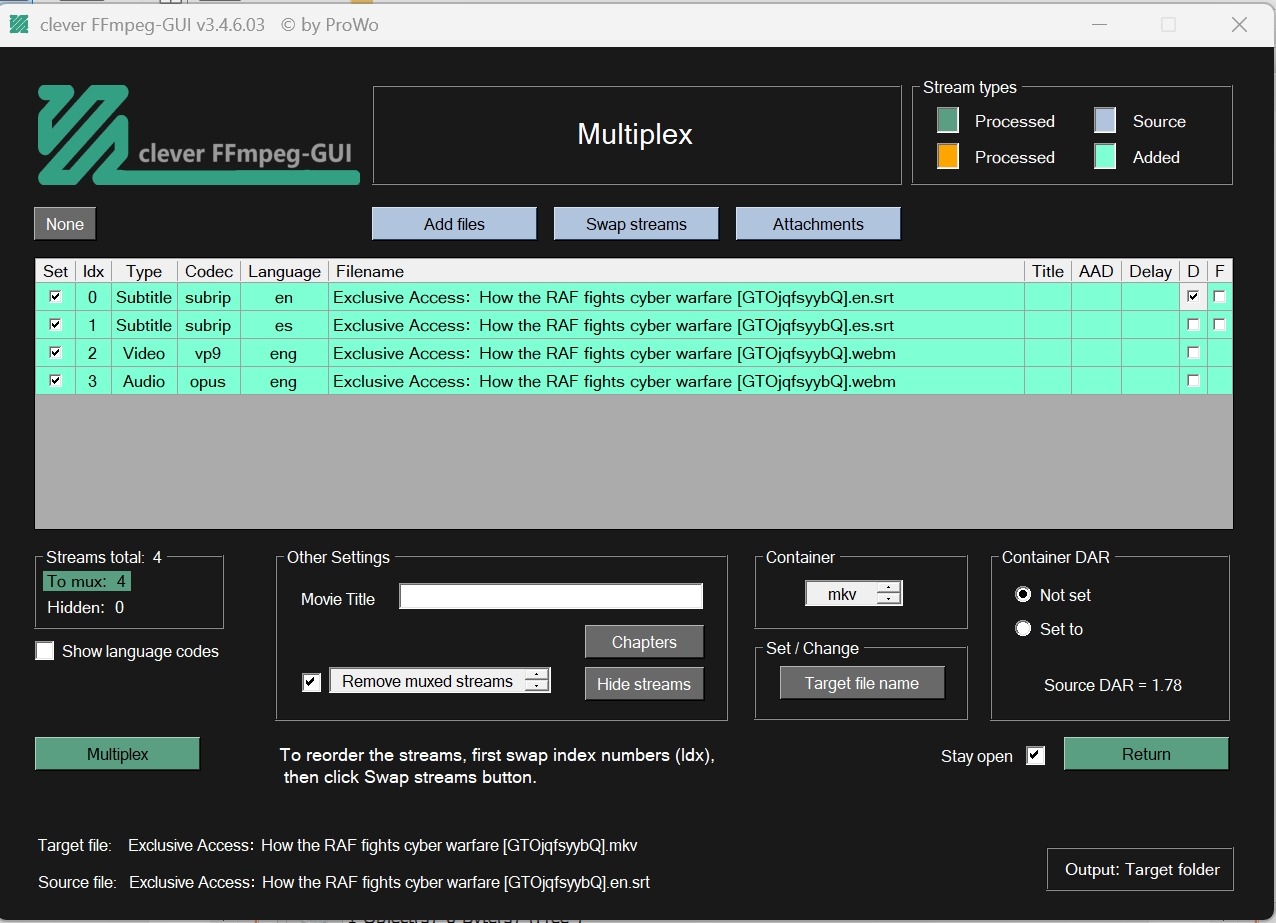Click the Output: Target folder button

tap(1141, 870)
